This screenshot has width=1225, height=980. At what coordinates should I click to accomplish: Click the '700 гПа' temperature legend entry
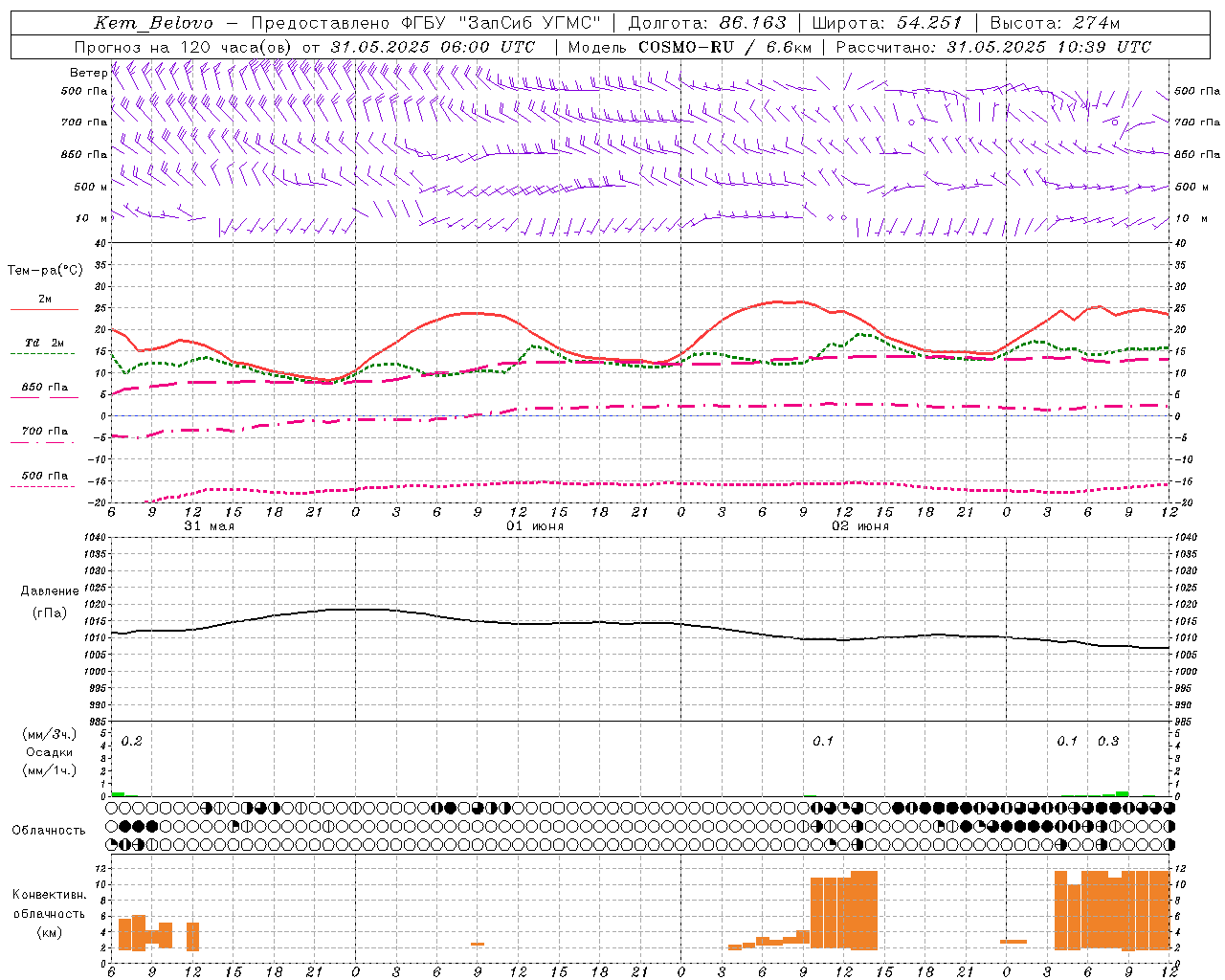pos(44,432)
